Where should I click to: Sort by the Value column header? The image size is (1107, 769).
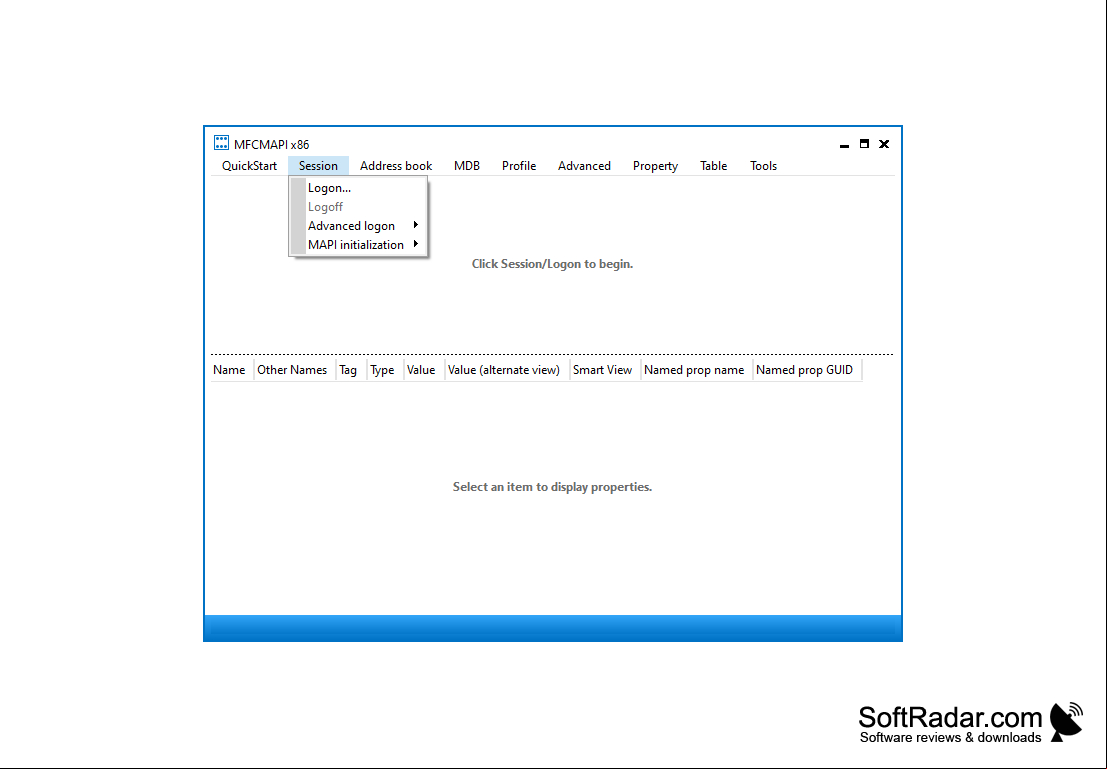coord(424,370)
